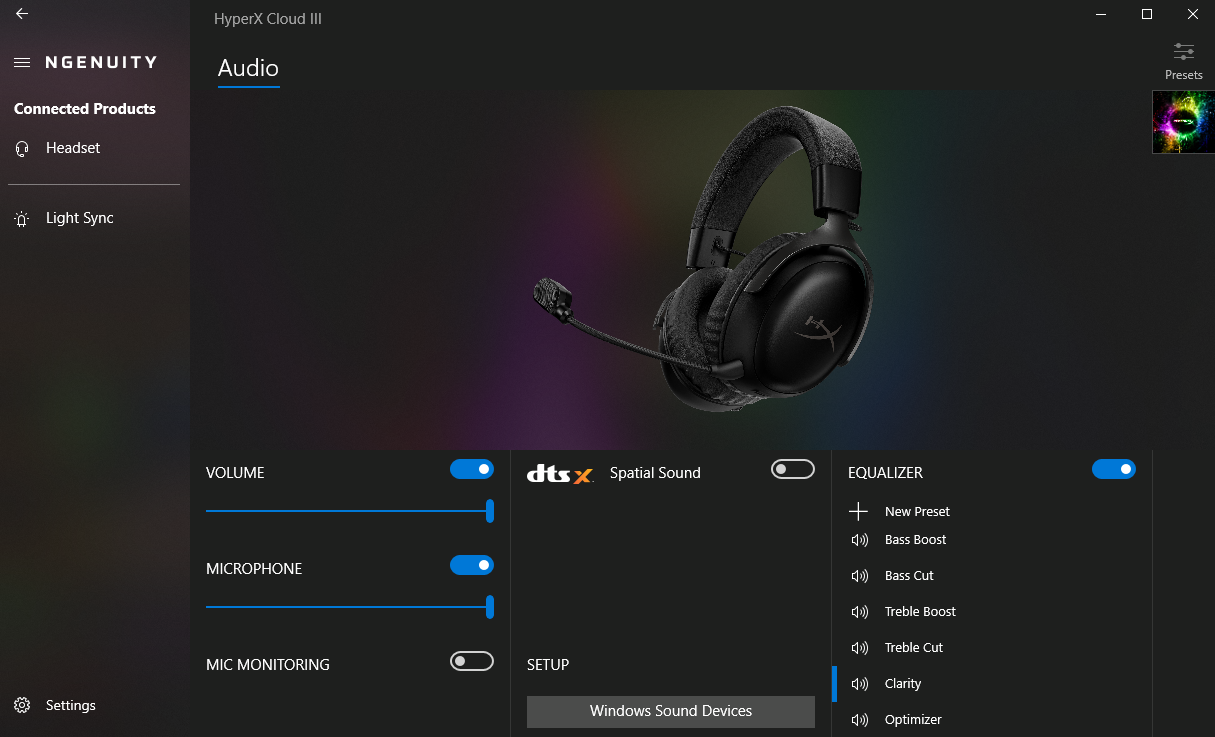
Task: Click the DTS:X logo
Action: pyautogui.click(x=560, y=474)
